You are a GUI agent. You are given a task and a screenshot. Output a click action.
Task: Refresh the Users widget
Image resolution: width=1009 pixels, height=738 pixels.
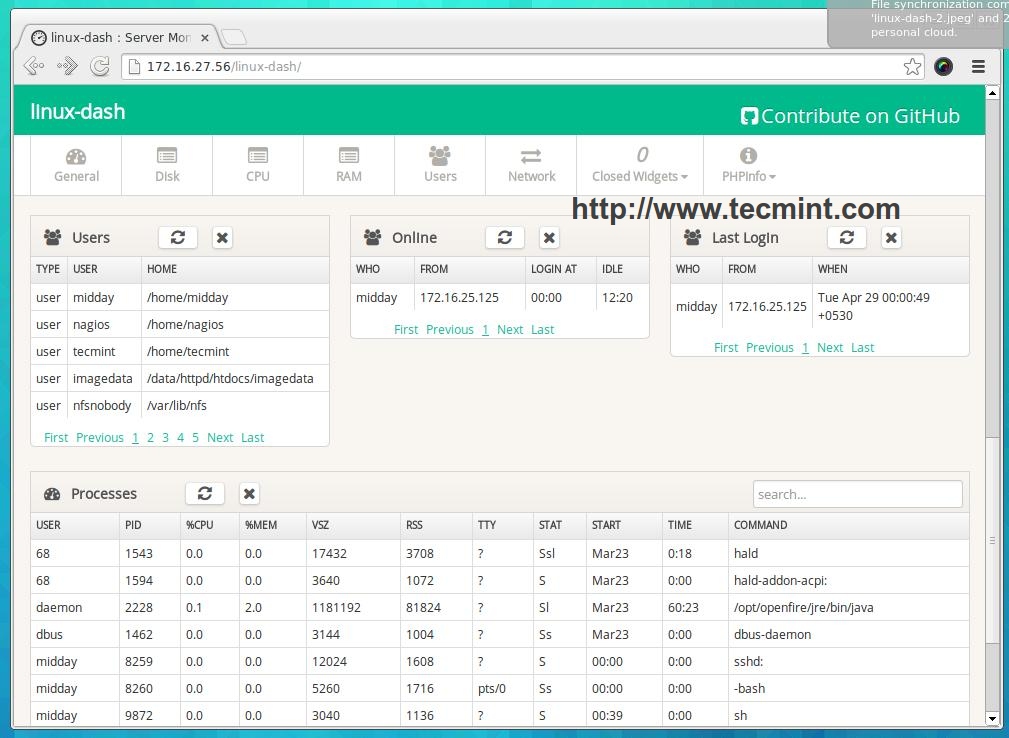click(x=178, y=237)
